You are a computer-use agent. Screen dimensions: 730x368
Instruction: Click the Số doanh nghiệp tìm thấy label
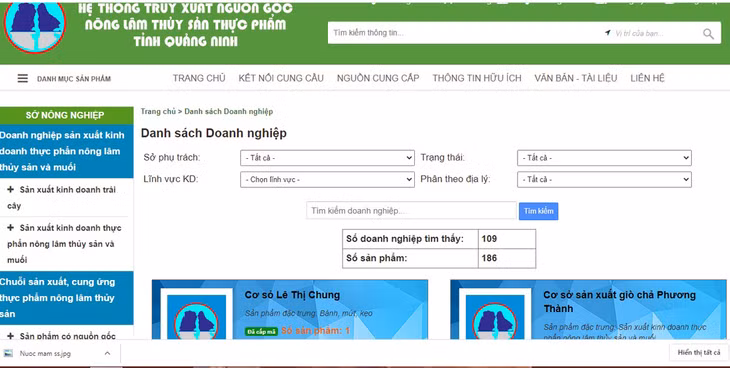(x=405, y=239)
